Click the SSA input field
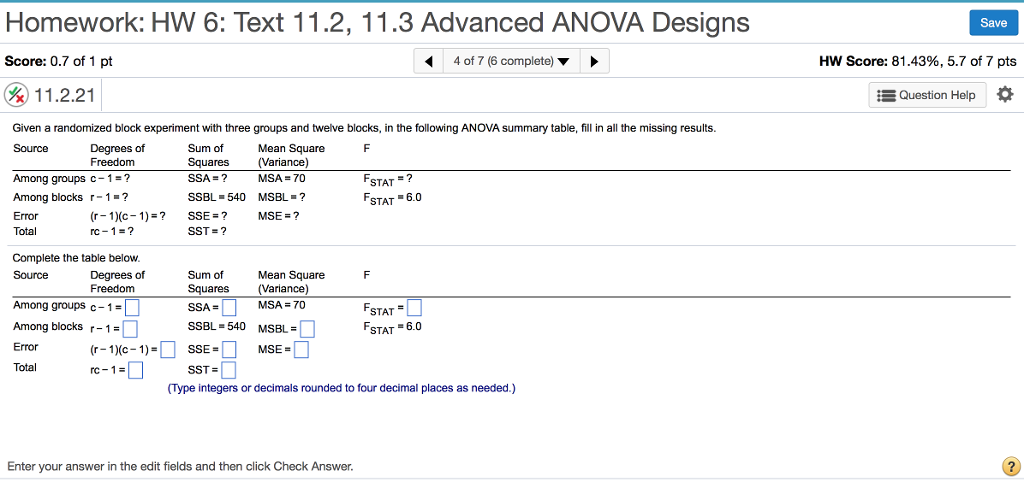The height and width of the screenshot is (482, 1024). 229,307
